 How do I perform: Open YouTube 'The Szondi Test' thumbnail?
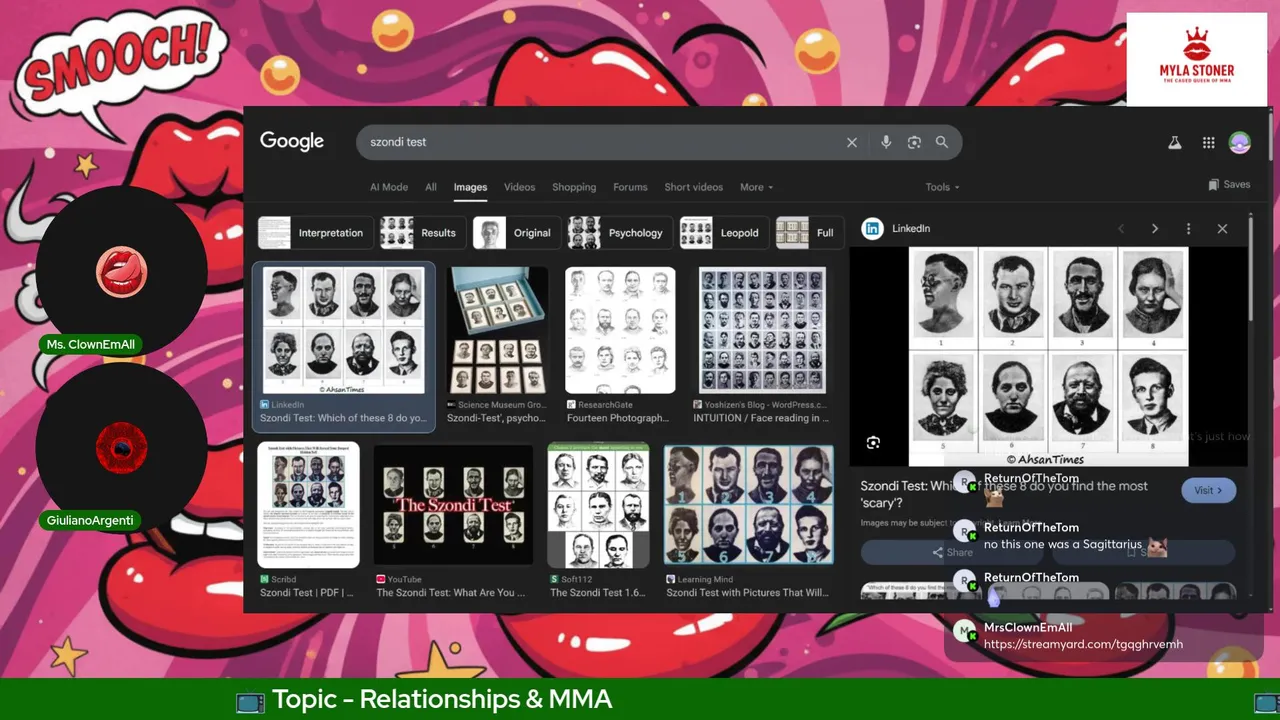tap(453, 505)
